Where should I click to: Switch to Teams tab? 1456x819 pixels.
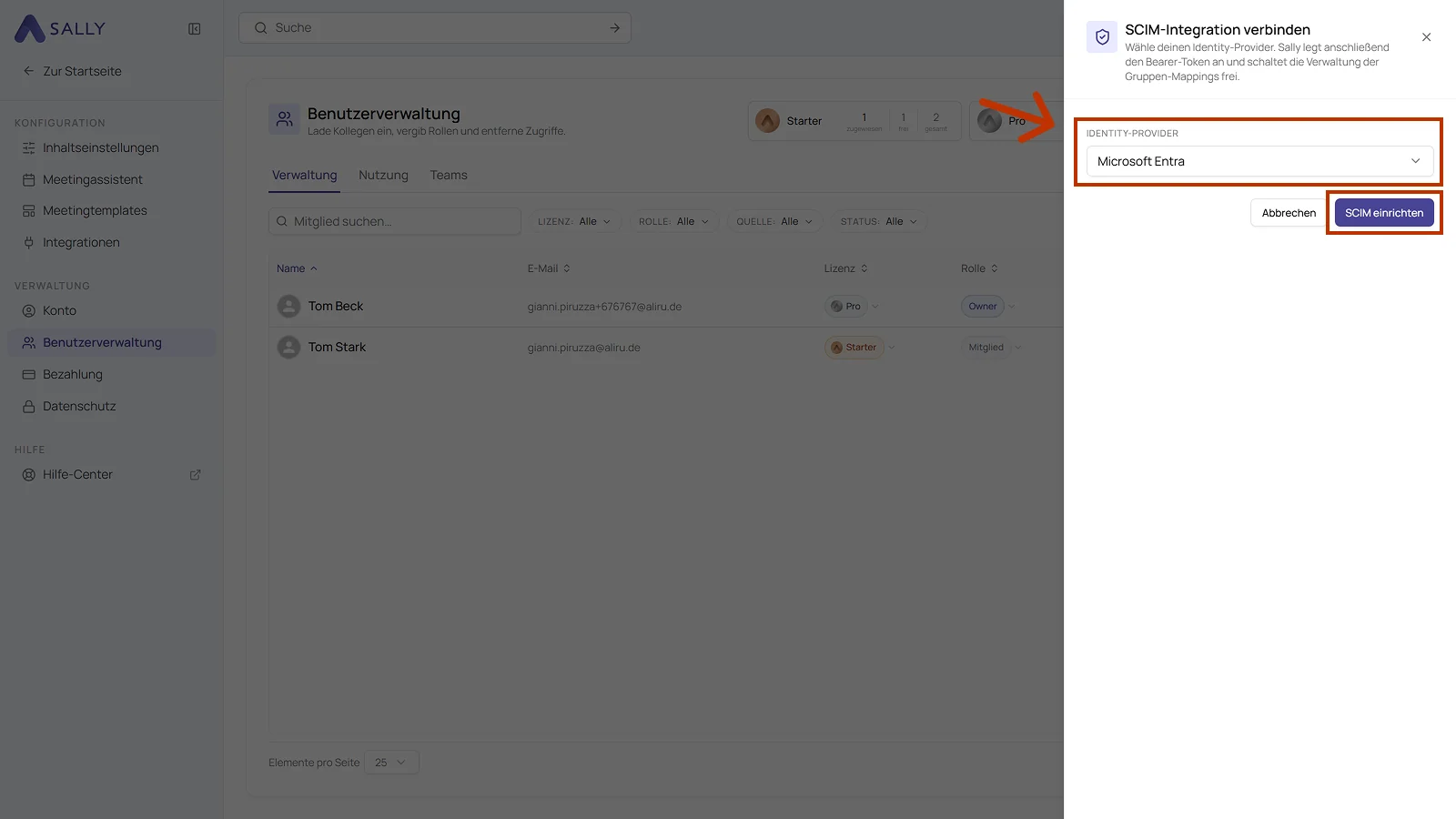(449, 175)
